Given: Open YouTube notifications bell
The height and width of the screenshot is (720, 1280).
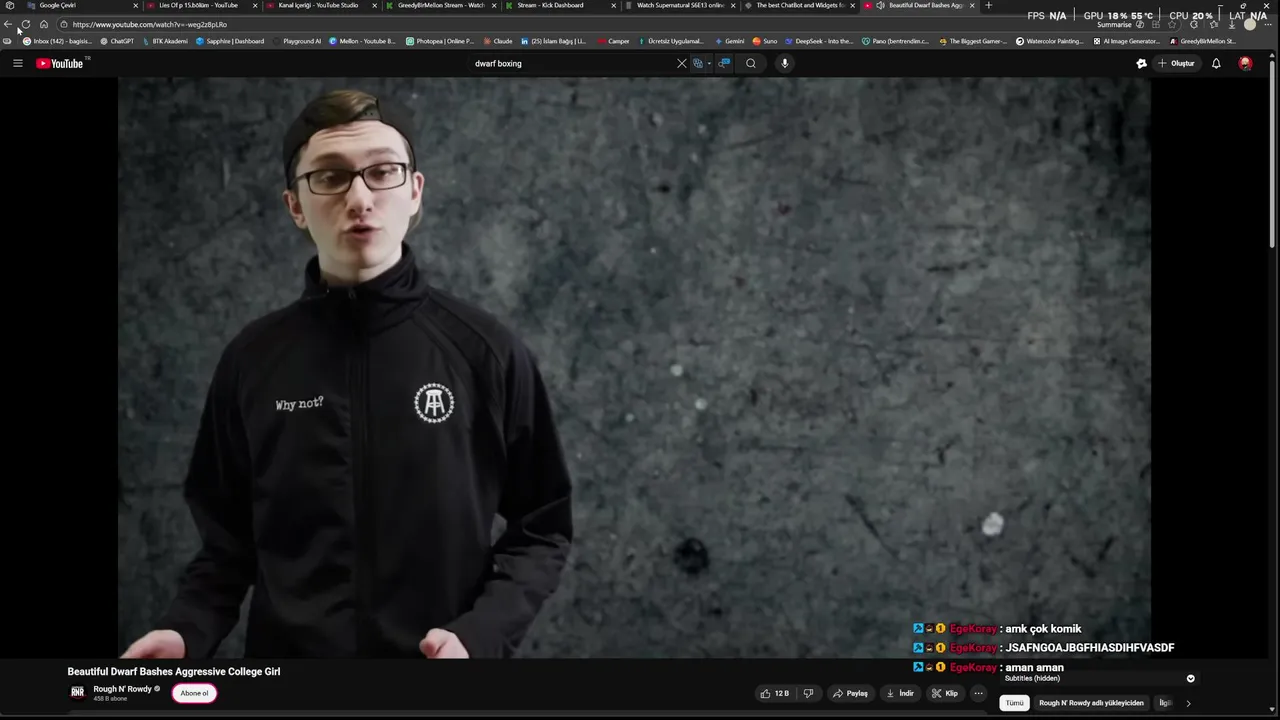Looking at the screenshot, I should 1216,63.
